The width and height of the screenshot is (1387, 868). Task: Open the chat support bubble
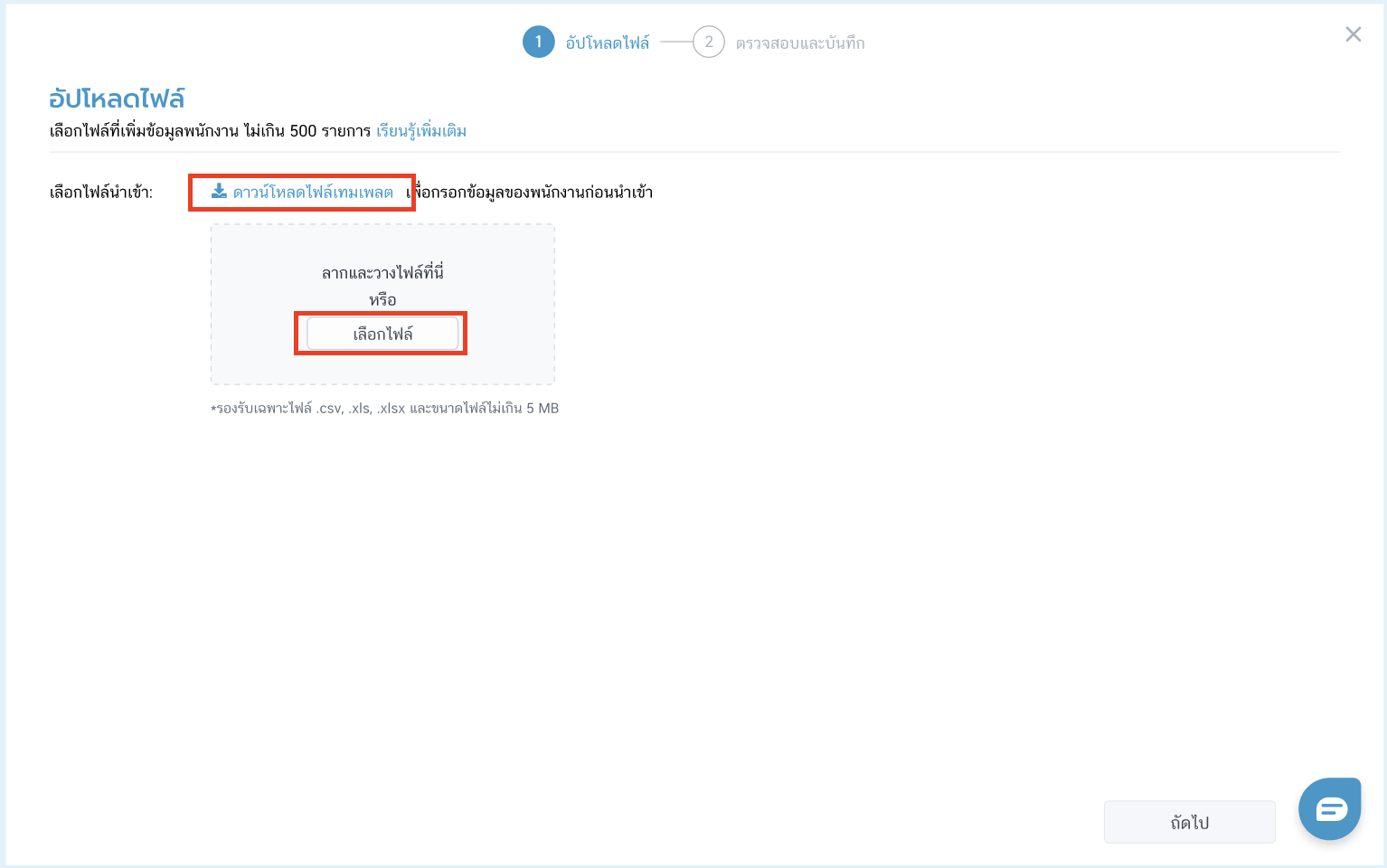1330,808
